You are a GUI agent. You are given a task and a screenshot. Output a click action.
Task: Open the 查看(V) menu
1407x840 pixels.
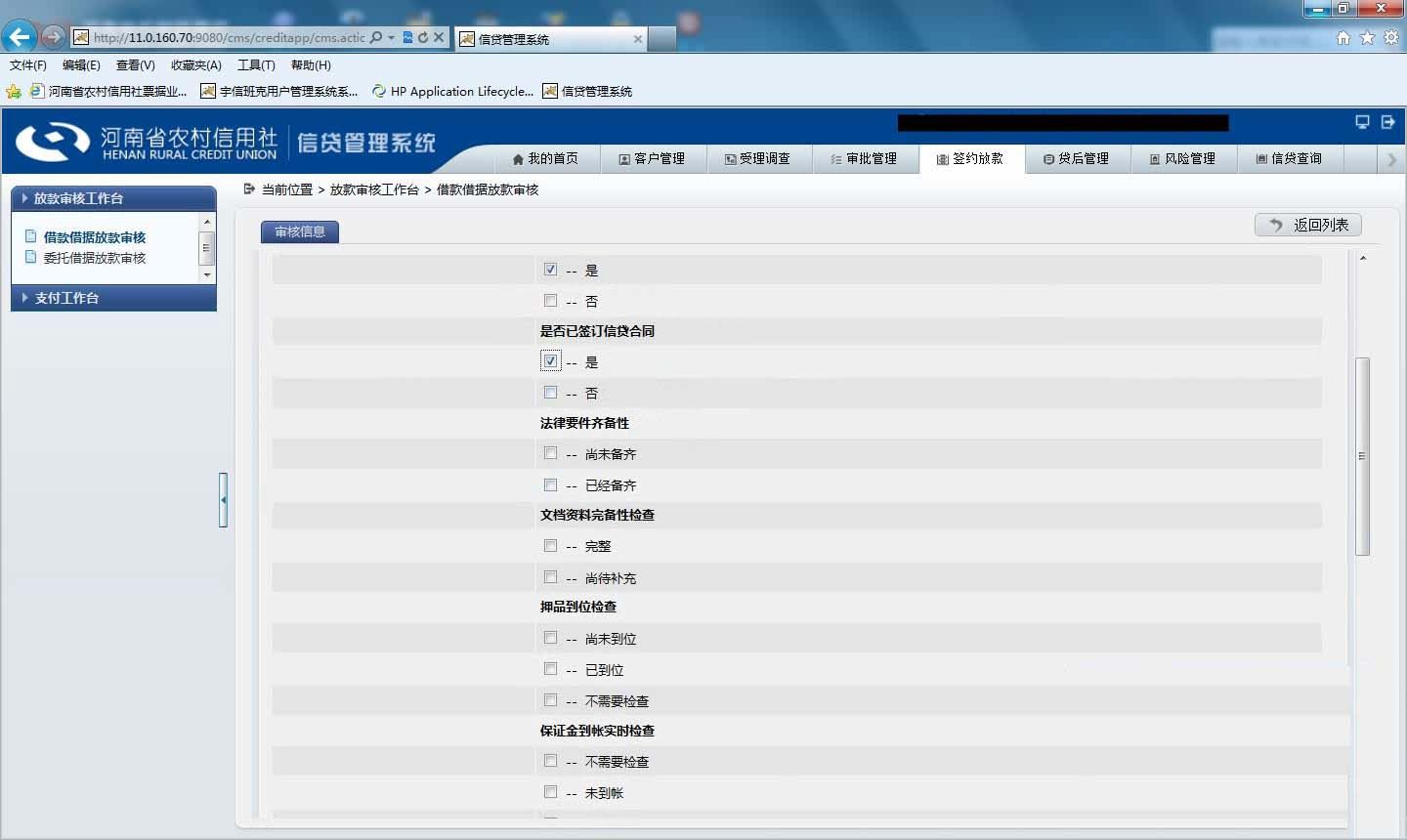coord(135,64)
